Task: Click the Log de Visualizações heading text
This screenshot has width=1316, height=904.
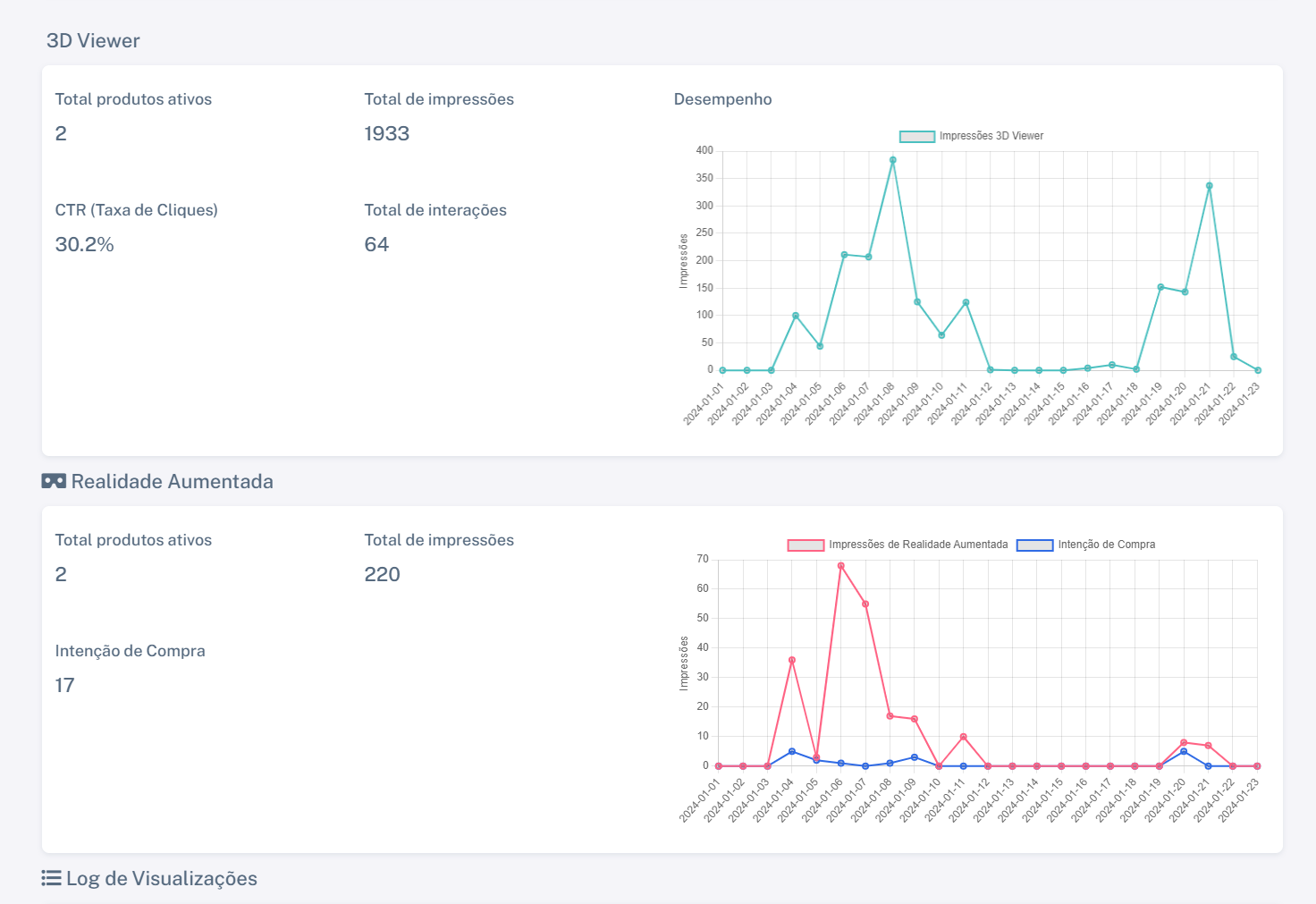Action: point(162,878)
